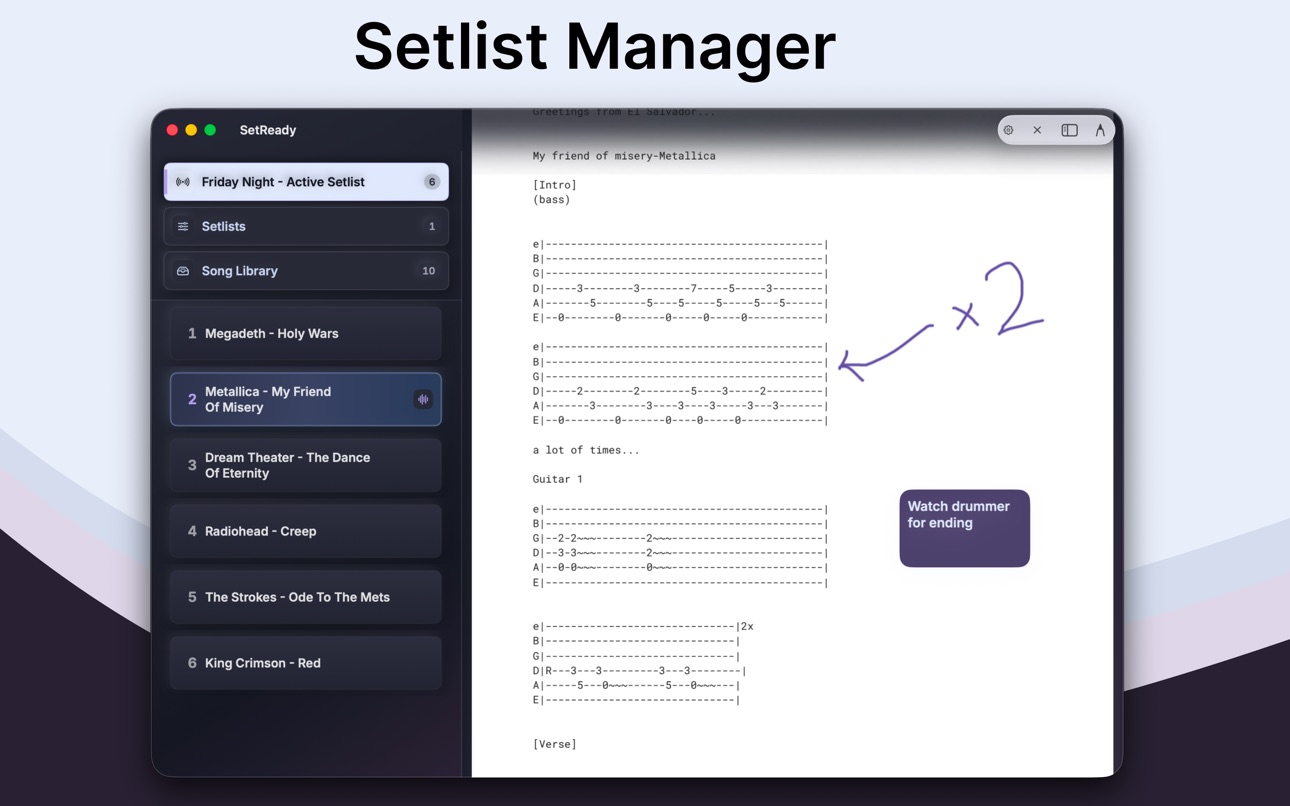Click the 'a lot of times...' text
The width and height of the screenshot is (1290, 806).
click(586, 450)
